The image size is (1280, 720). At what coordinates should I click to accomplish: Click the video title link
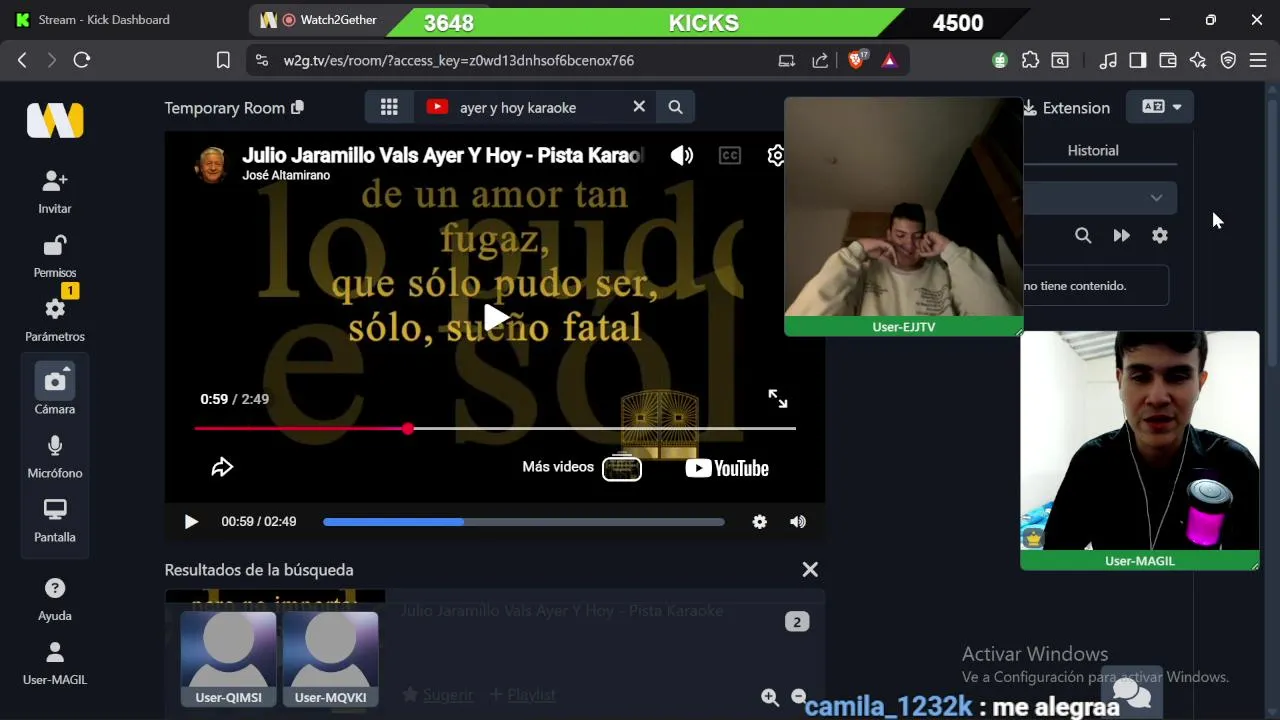(441, 155)
